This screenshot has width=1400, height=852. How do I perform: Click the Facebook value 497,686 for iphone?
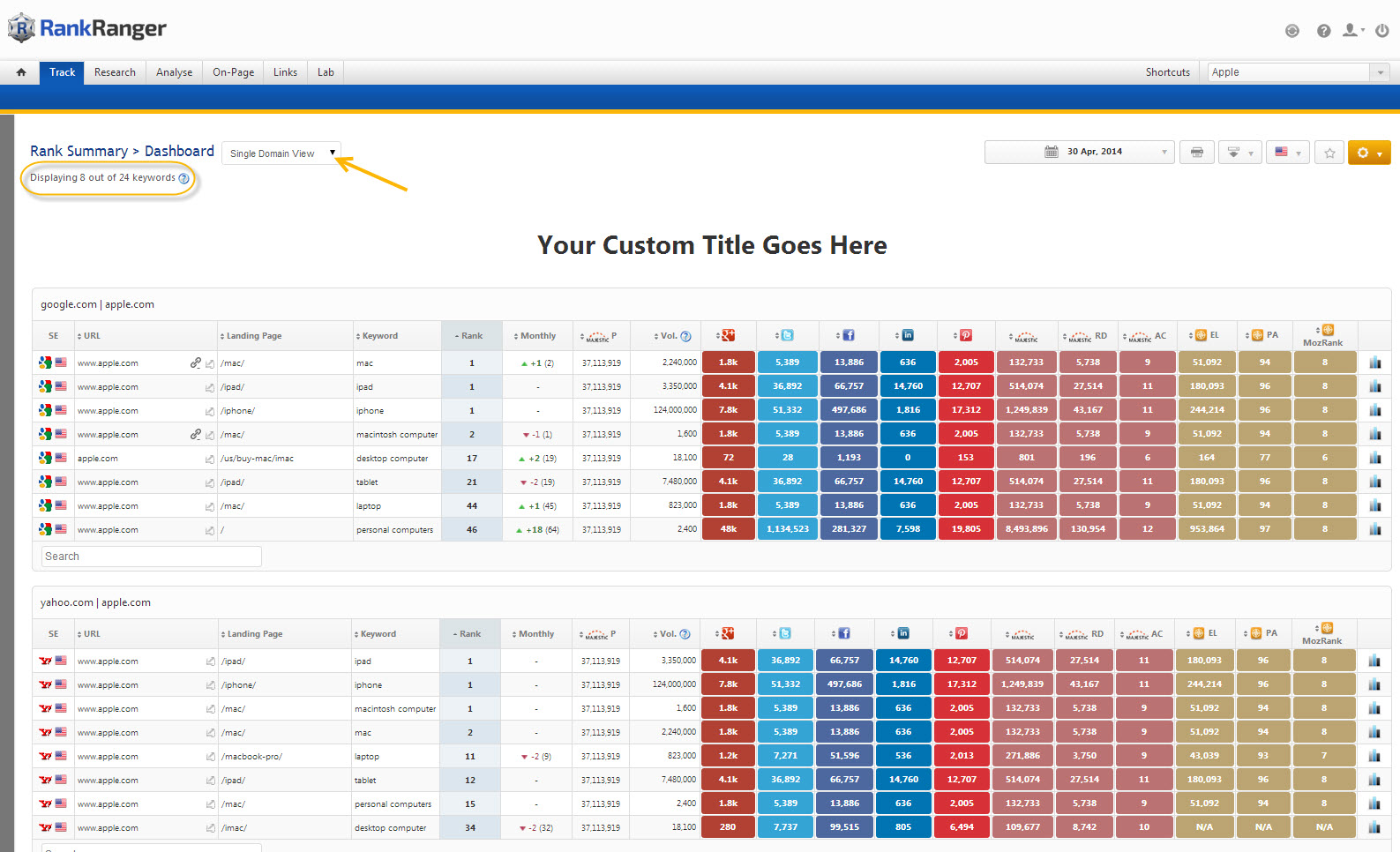coord(849,410)
